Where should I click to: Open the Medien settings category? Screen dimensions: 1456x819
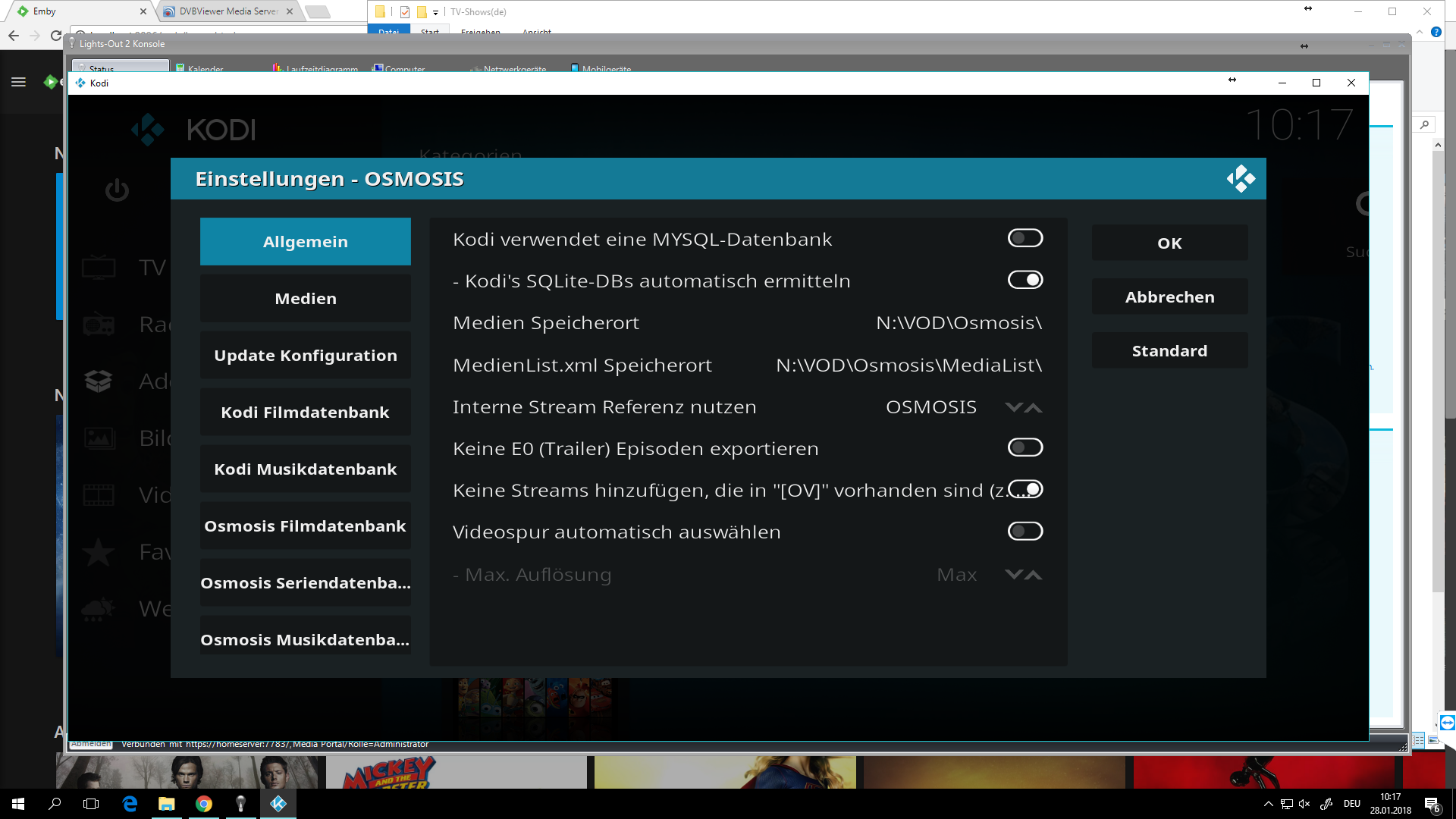point(306,298)
